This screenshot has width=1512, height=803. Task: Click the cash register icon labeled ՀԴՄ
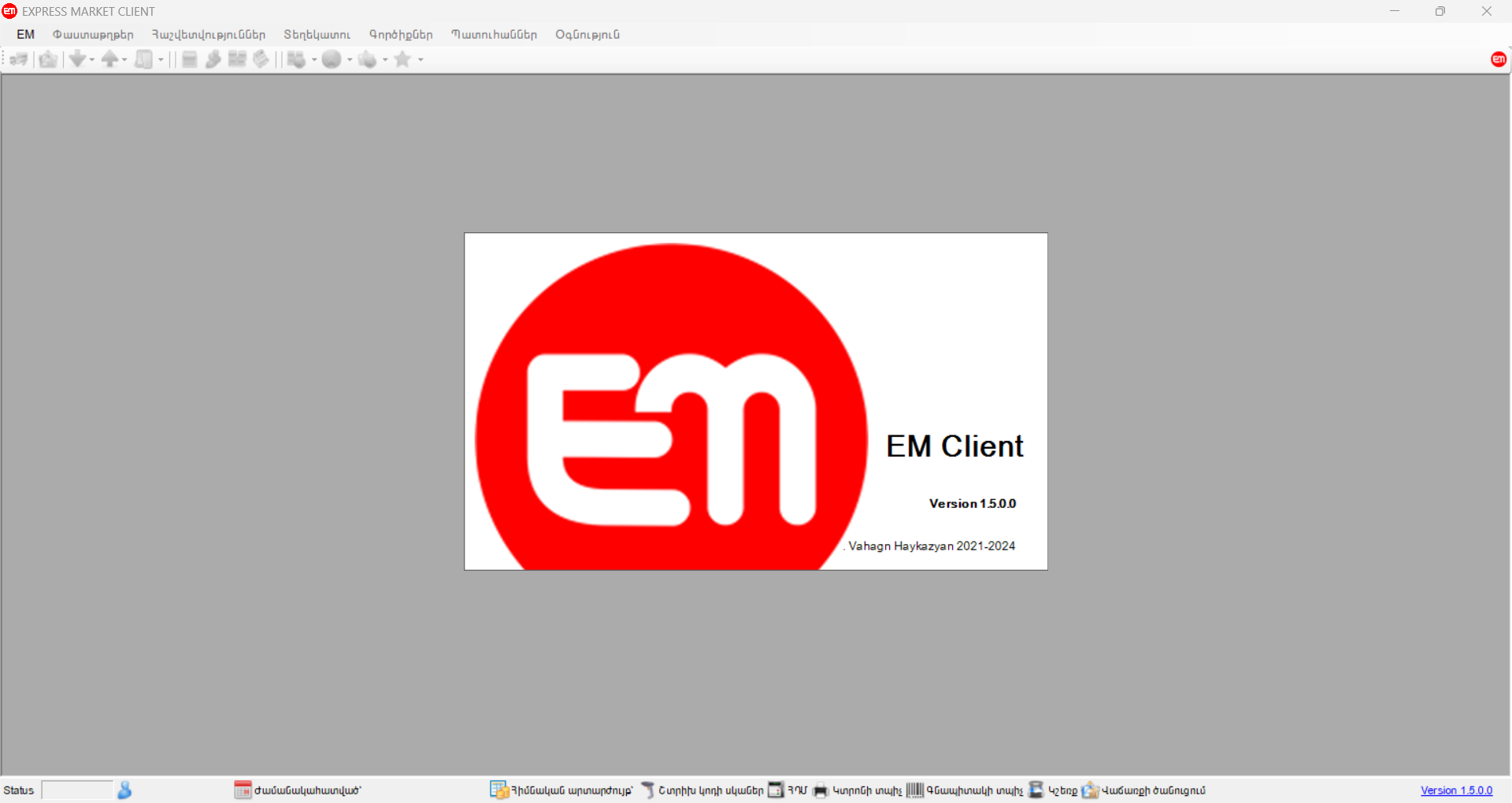coord(776,790)
